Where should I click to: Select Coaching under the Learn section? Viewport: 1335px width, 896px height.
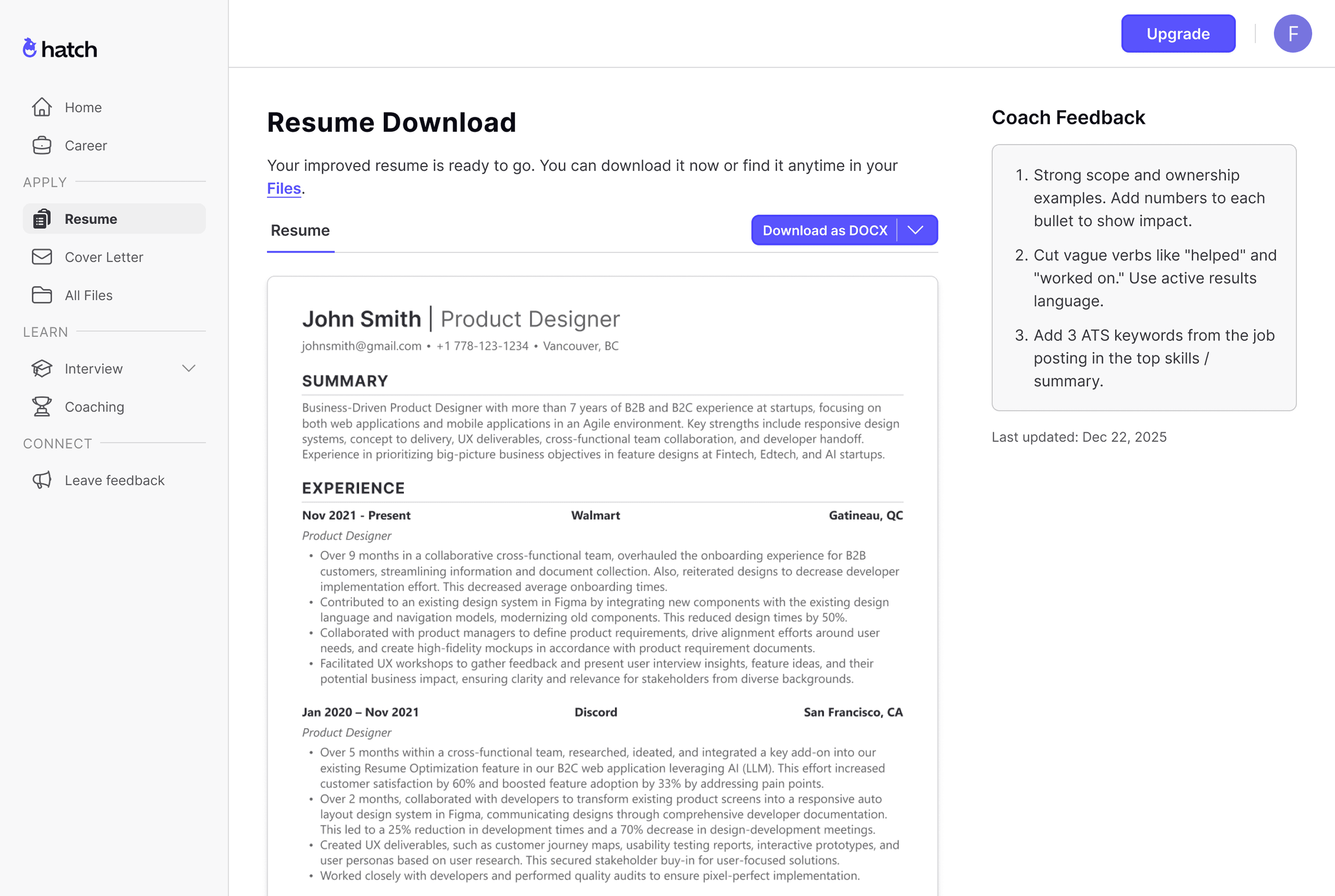94,406
